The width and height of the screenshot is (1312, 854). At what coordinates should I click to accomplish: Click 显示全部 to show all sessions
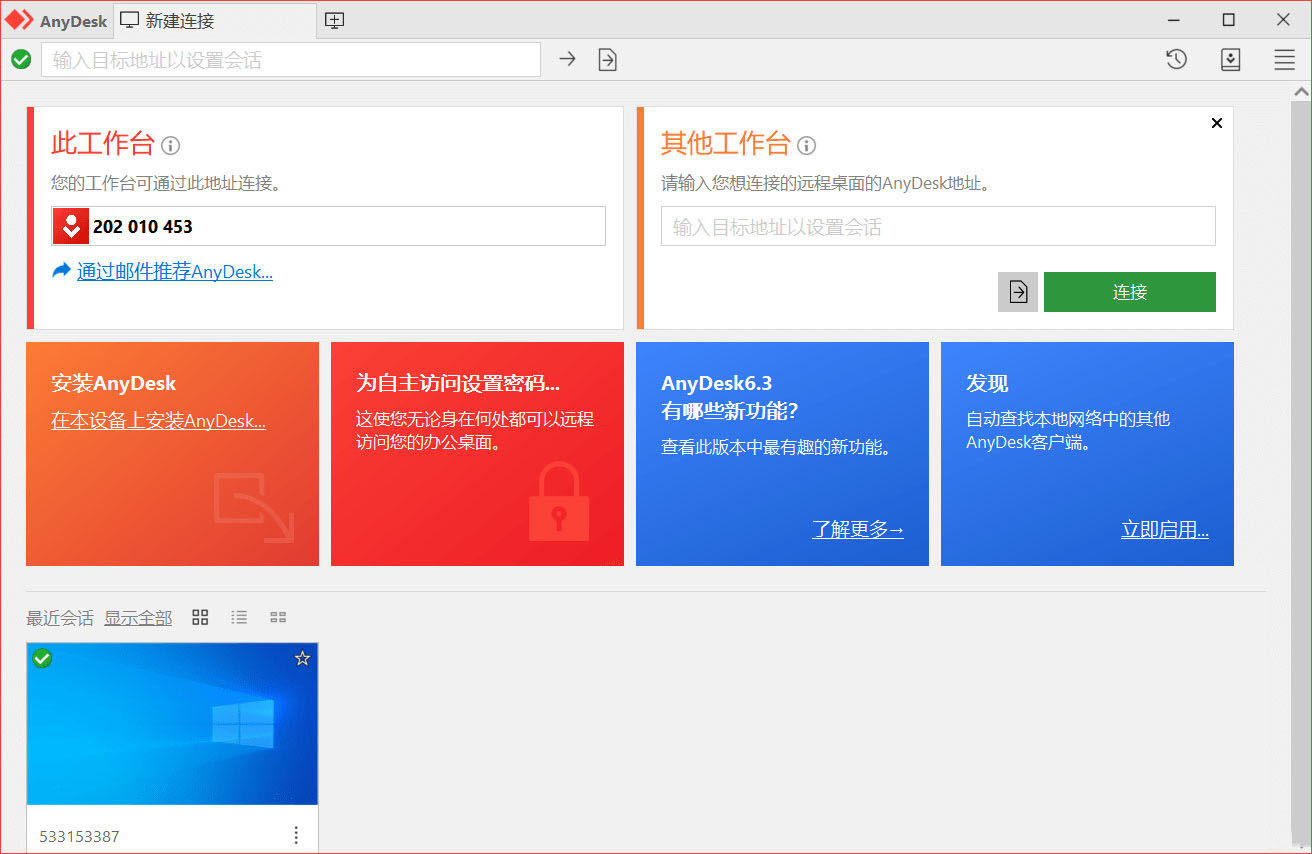click(138, 617)
